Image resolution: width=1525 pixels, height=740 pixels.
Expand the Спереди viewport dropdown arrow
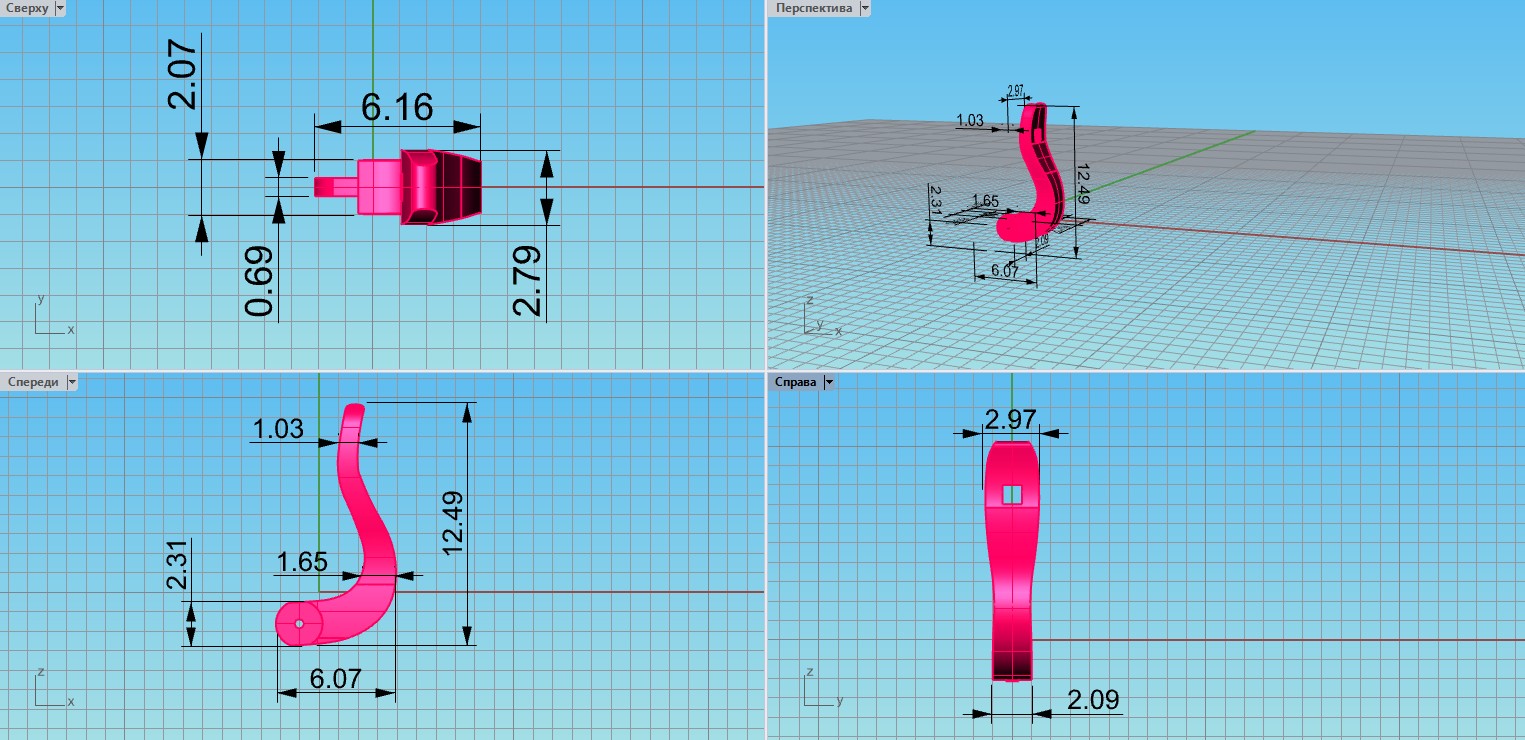[x=71, y=382]
